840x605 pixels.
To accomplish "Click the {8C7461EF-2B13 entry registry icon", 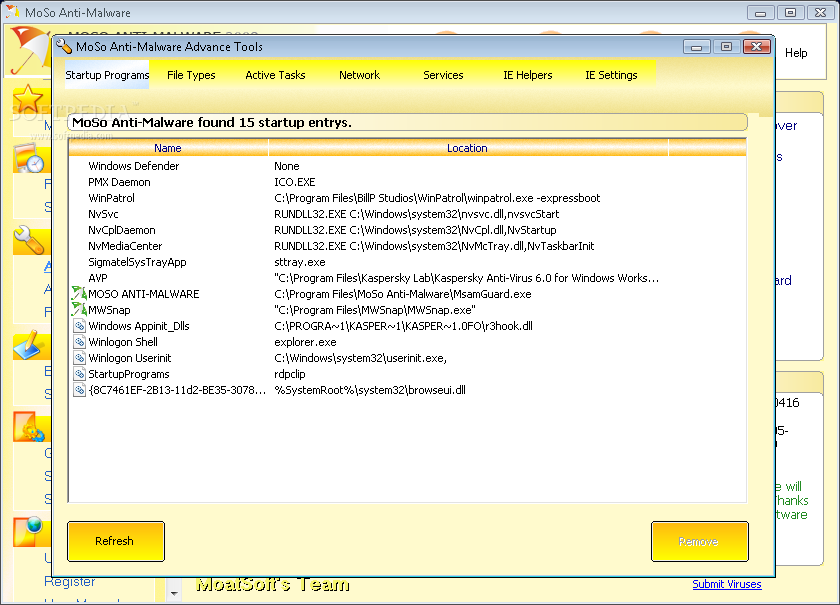I will (x=79, y=390).
